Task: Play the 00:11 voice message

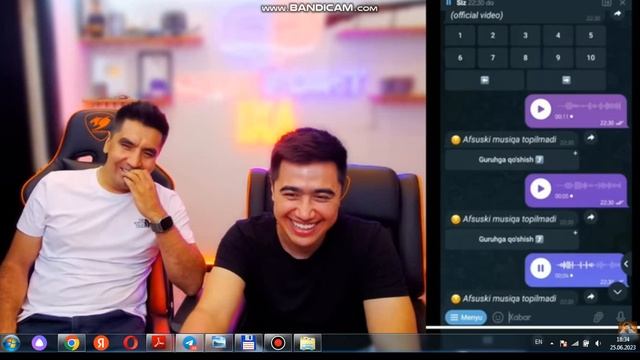Action: pos(540,109)
